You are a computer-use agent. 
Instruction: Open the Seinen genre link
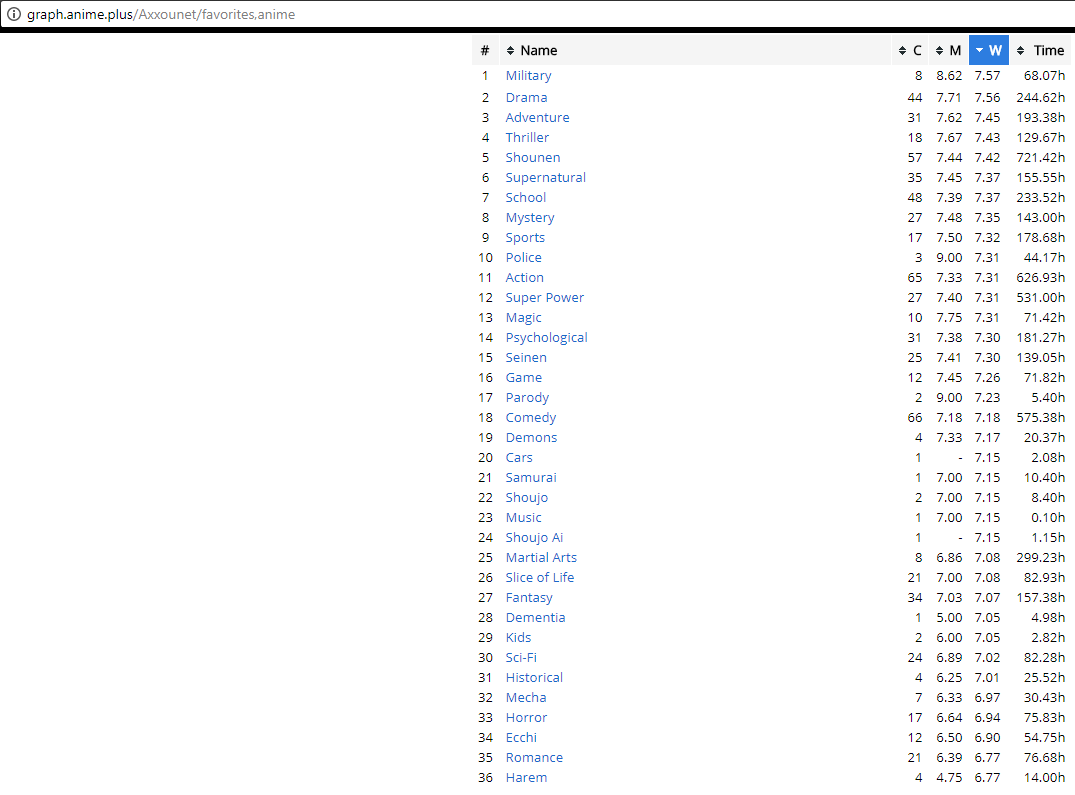tap(526, 357)
